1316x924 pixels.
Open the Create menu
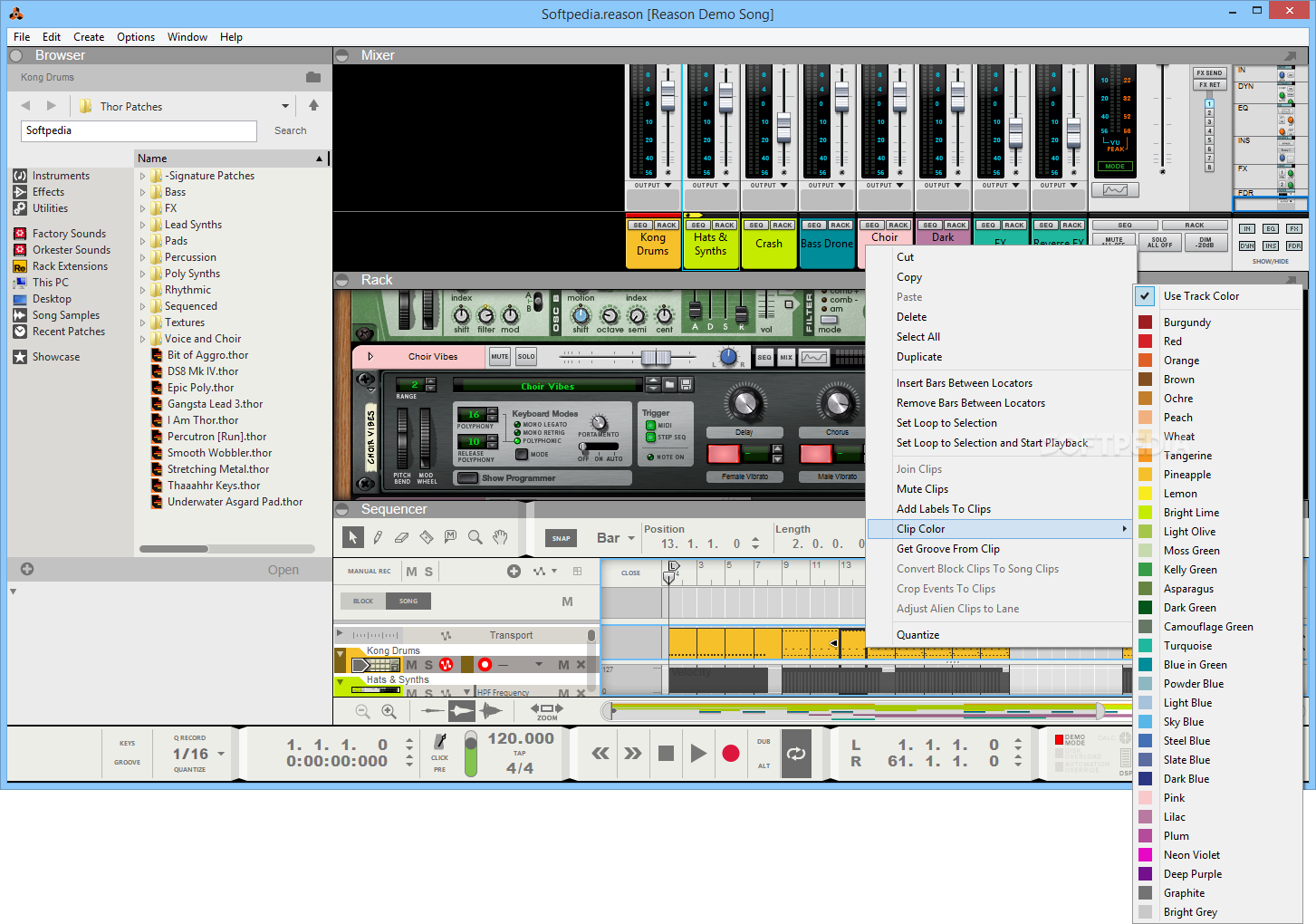89,37
